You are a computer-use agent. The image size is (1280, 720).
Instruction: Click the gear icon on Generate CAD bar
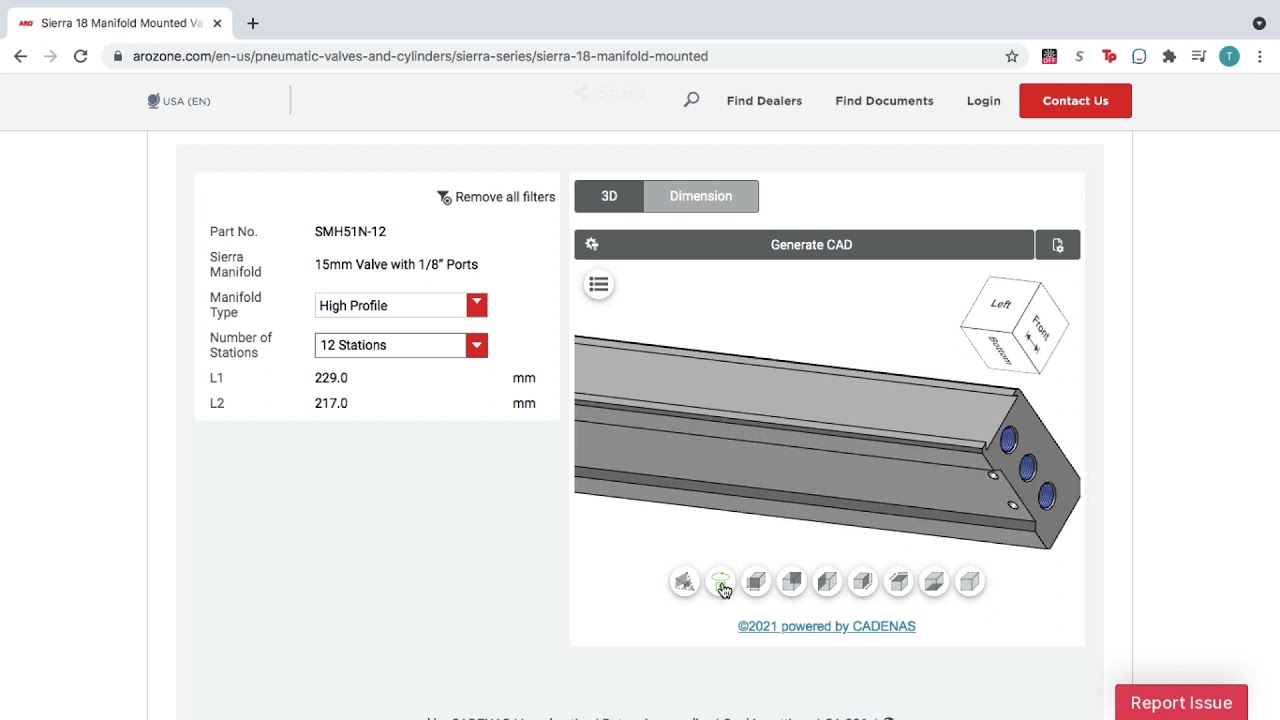tap(592, 244)
